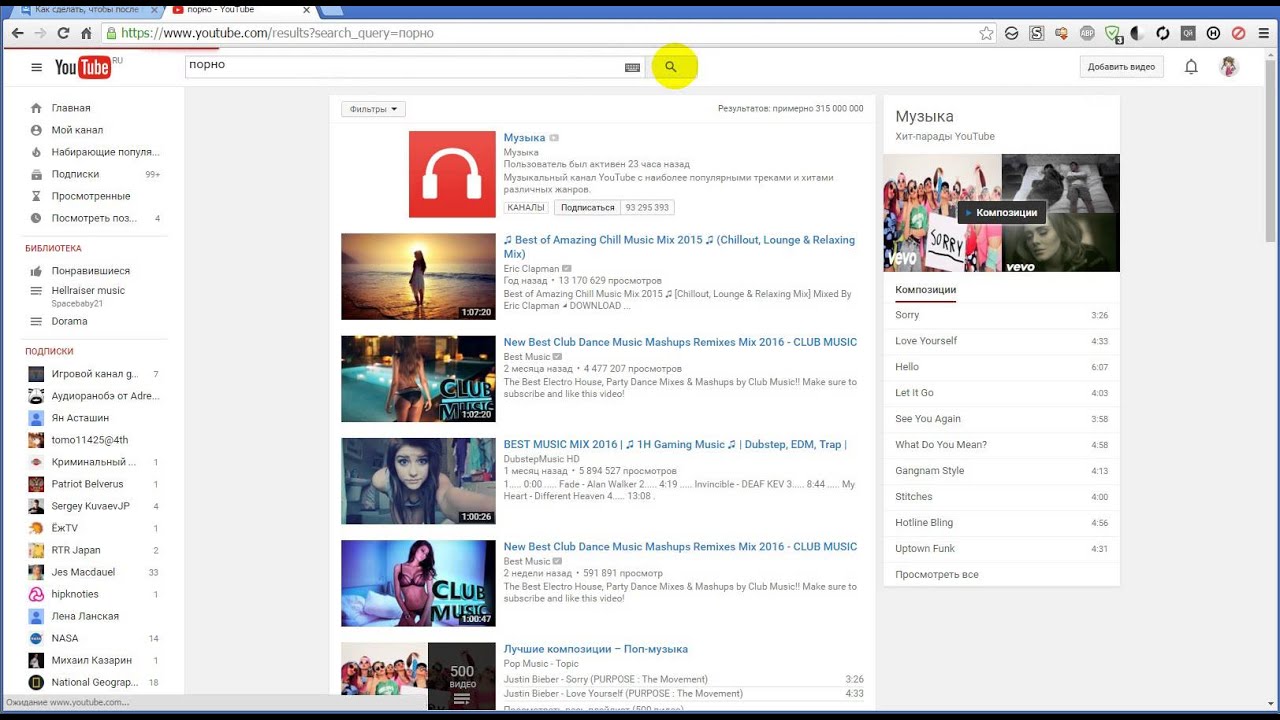Click the Добавить видео button
Image resolution: width=1280 pixels, height=720 pixels.
point(1121,67)
